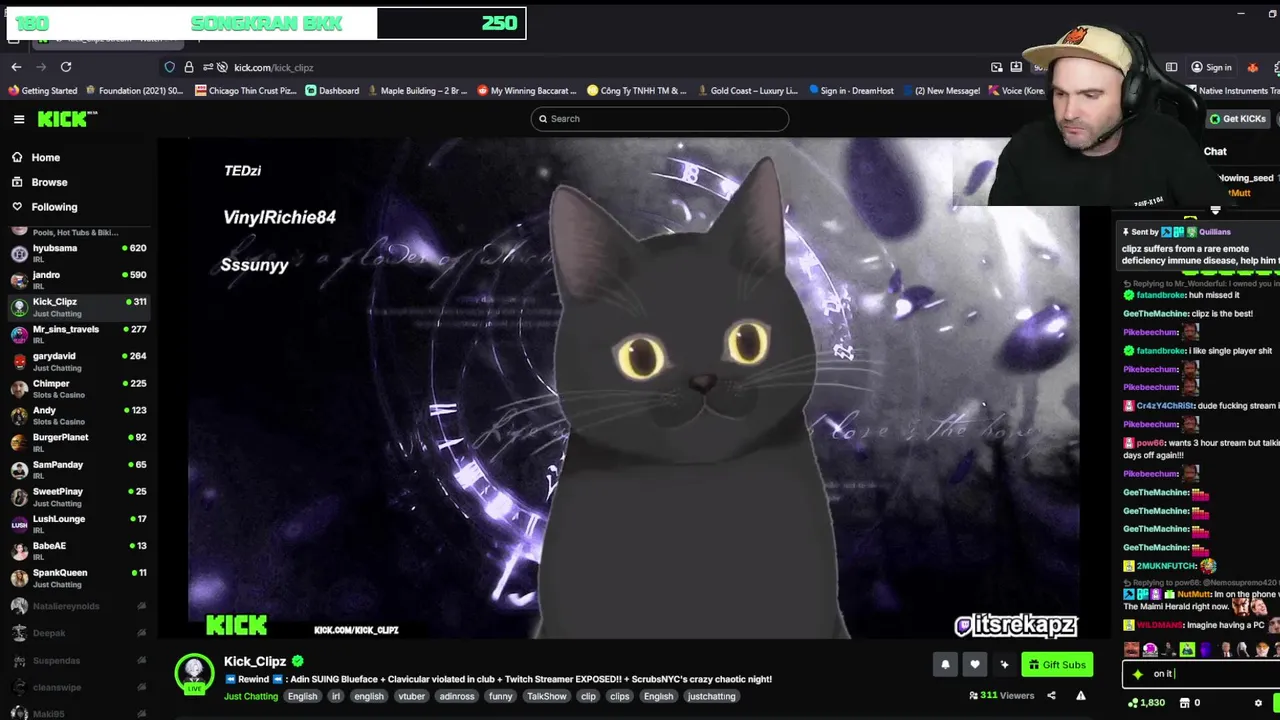Open the Gold Coast Luxury bookmark
This screenshot has height=720, width=1280.
(x=747, y=90)
